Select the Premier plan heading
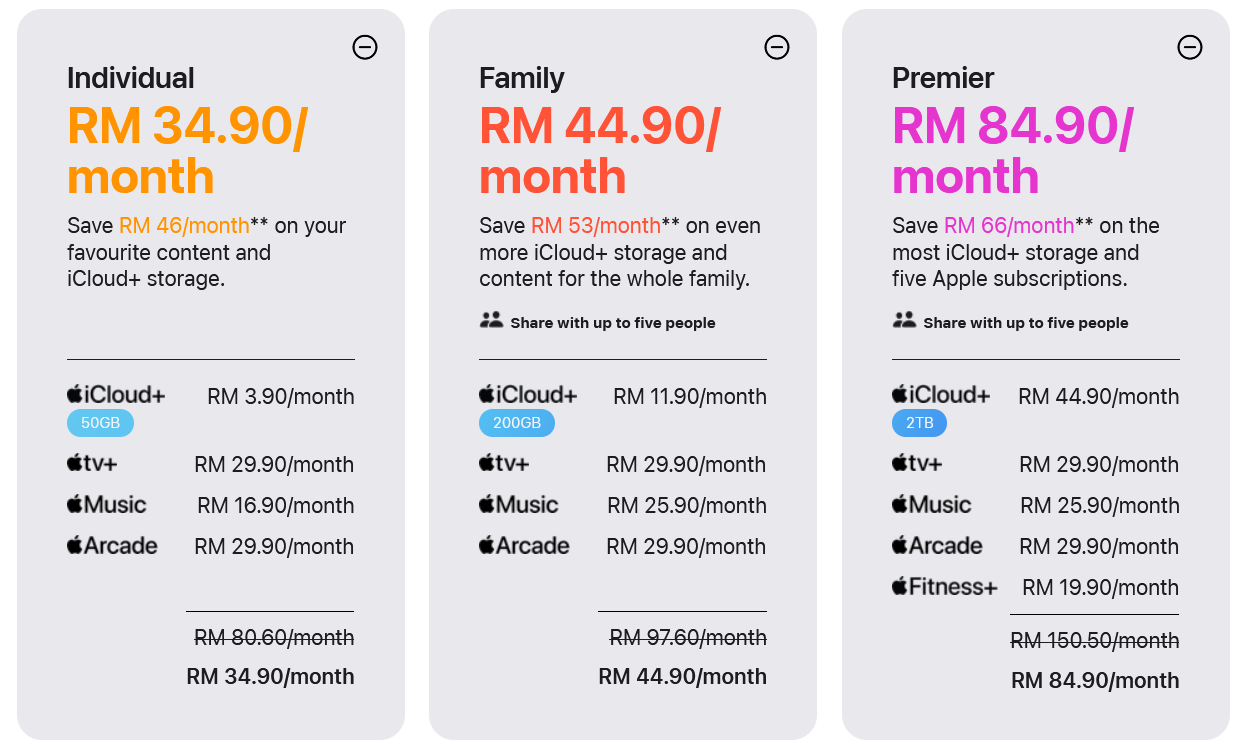1258x752 pixels. point(943,78)
